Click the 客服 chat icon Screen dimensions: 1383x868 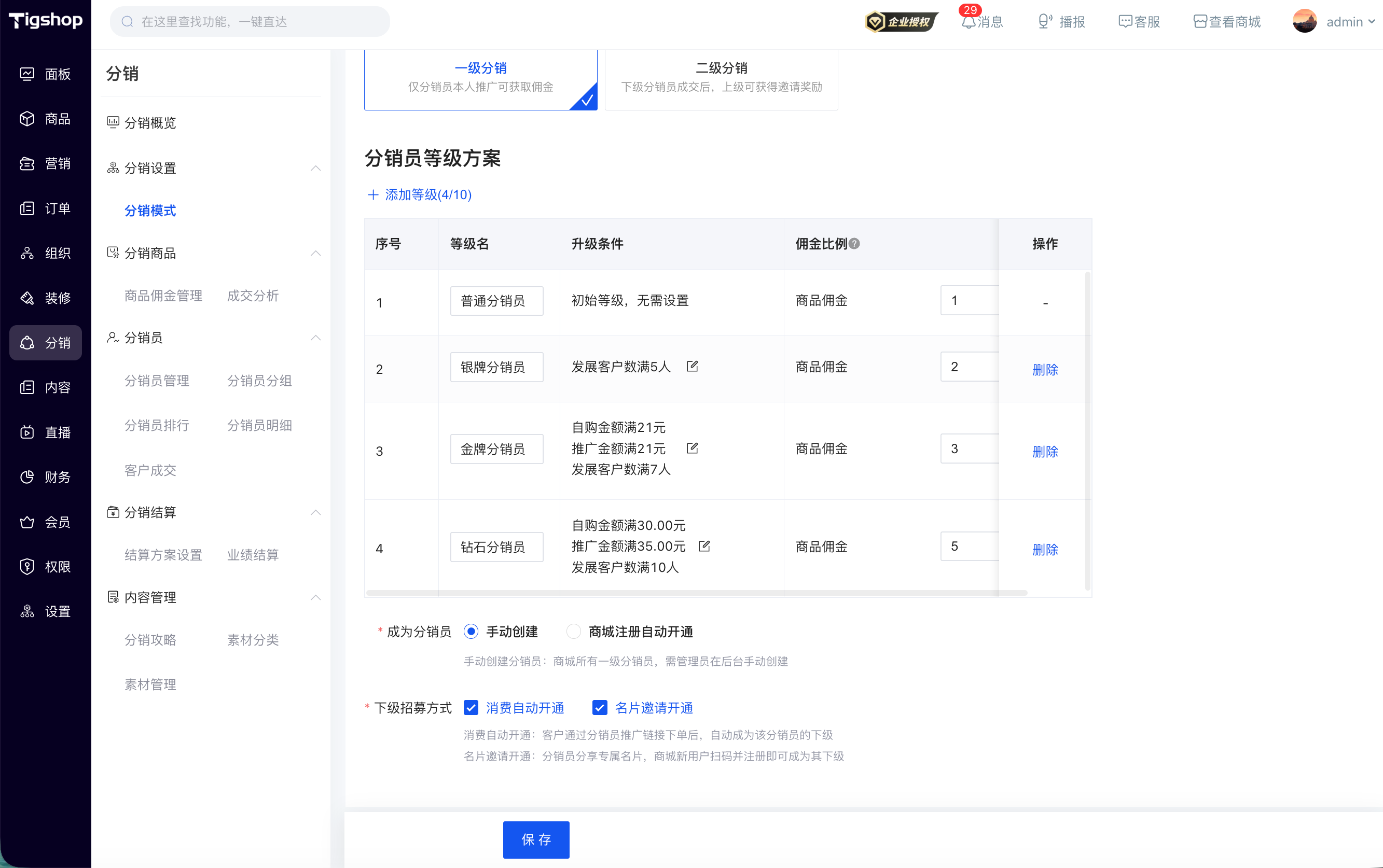pos(1125,22)
